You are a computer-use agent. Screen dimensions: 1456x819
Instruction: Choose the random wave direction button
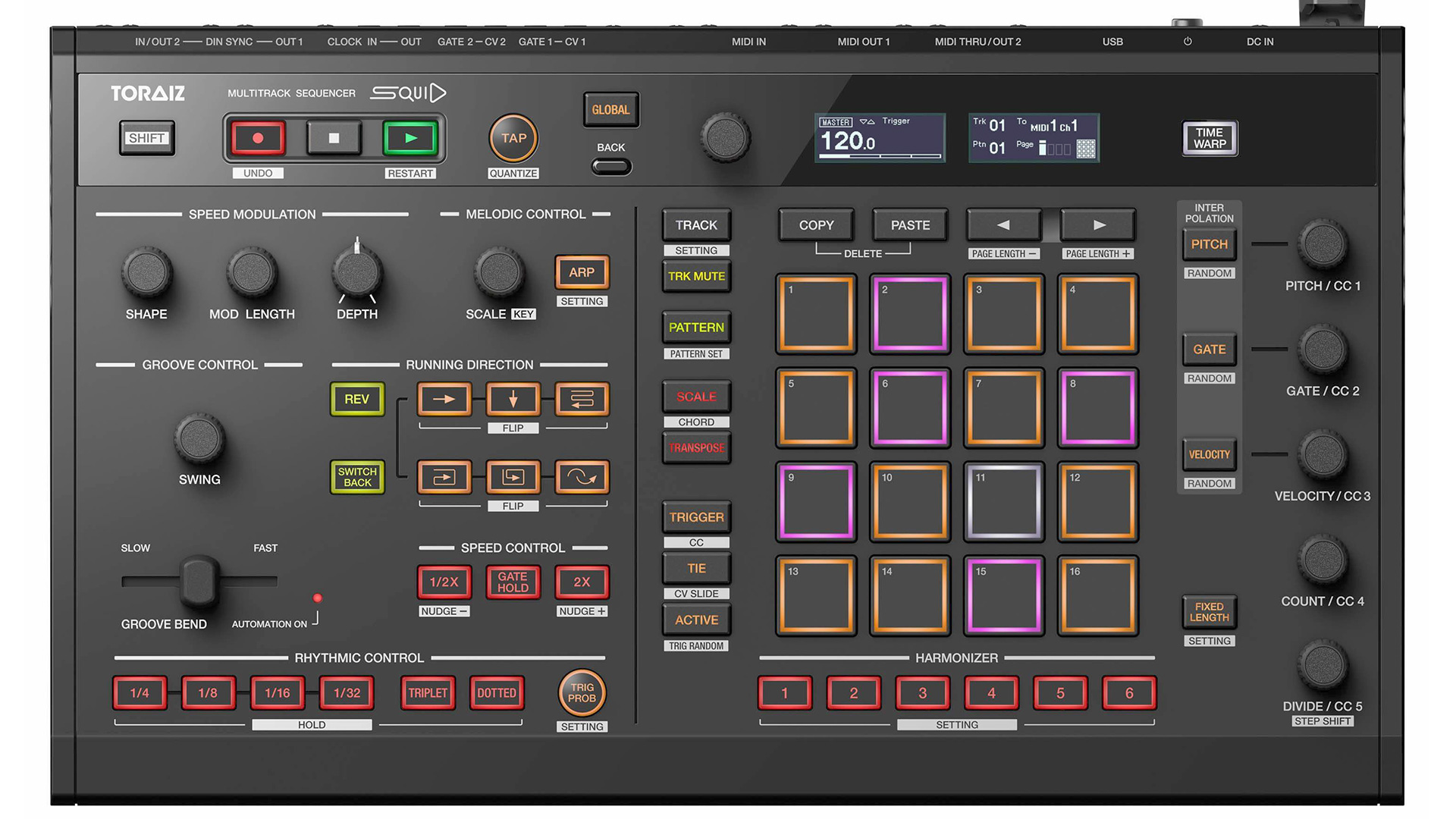click(582, 477)
